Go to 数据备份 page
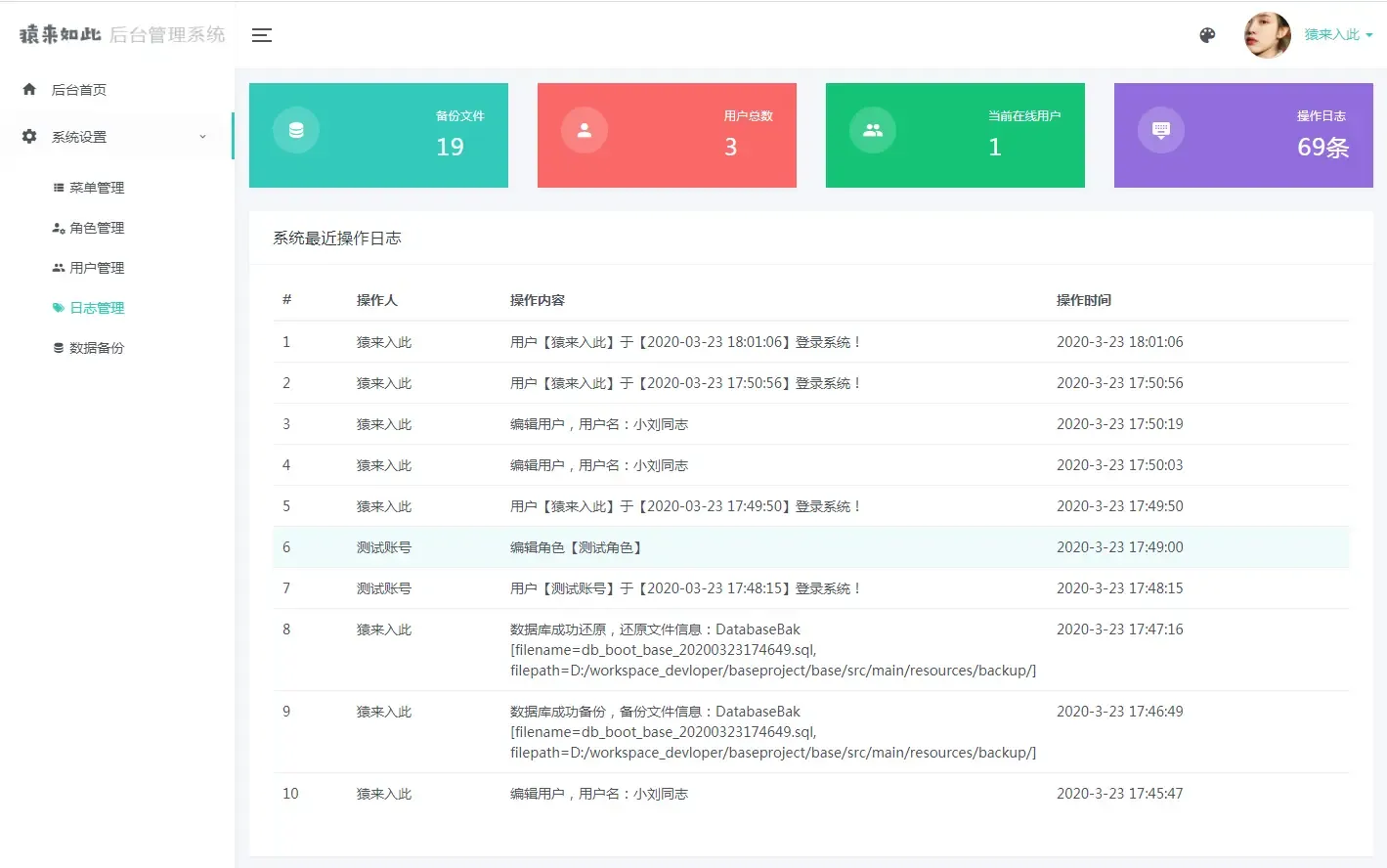Image resolution: width=1387 pixels, height=868 pixels. (100, 347)
